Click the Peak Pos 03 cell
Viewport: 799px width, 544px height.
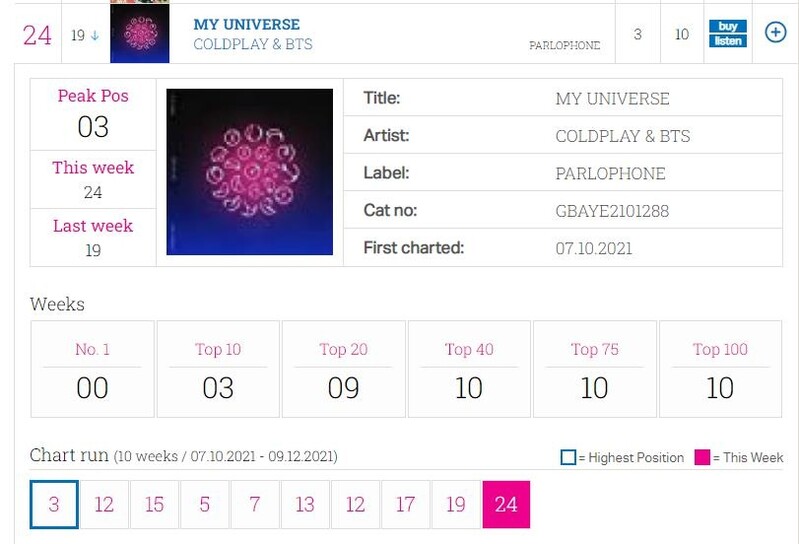(x=93, y=114)
